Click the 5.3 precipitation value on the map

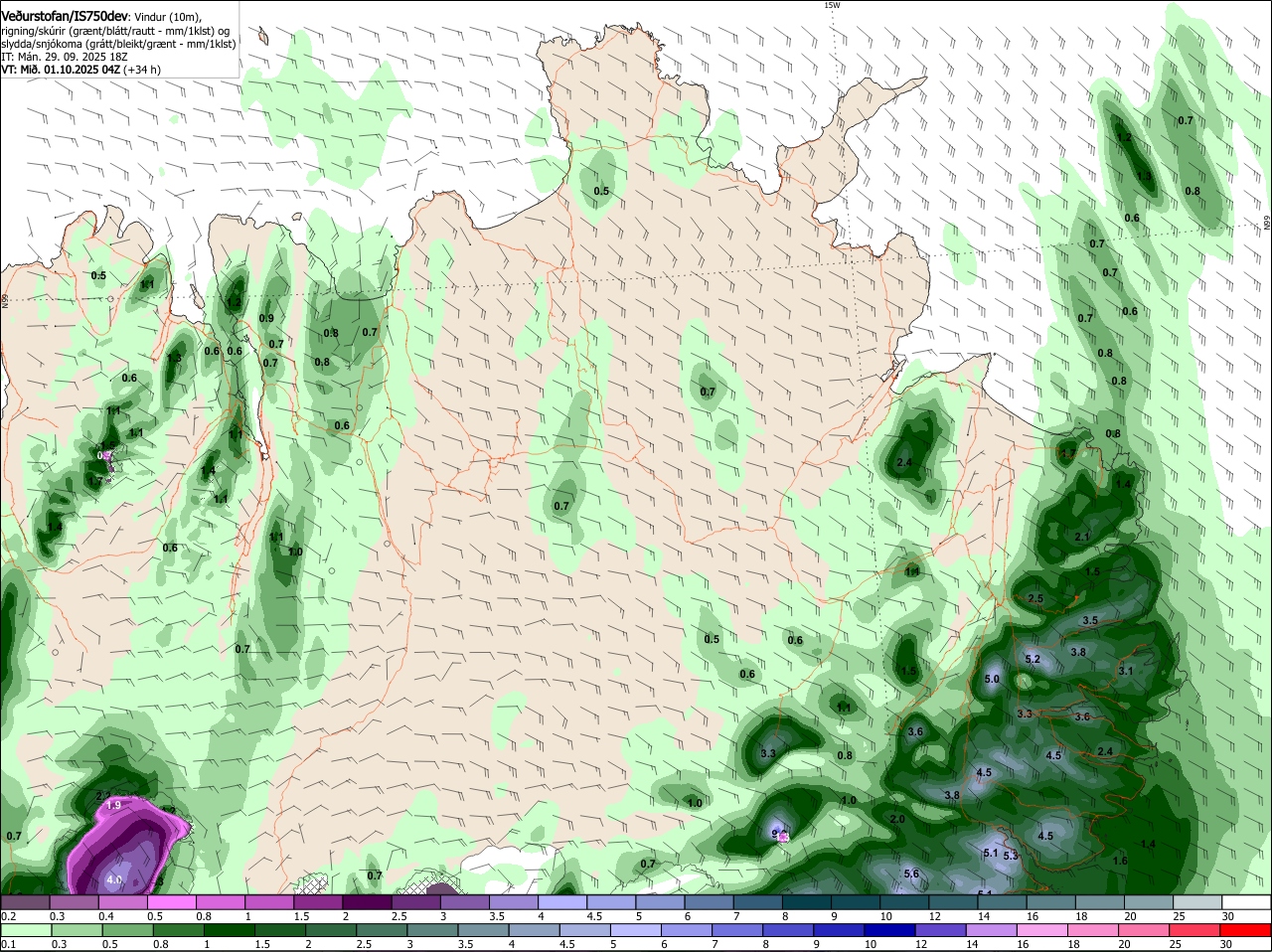tap(1011, 856)
